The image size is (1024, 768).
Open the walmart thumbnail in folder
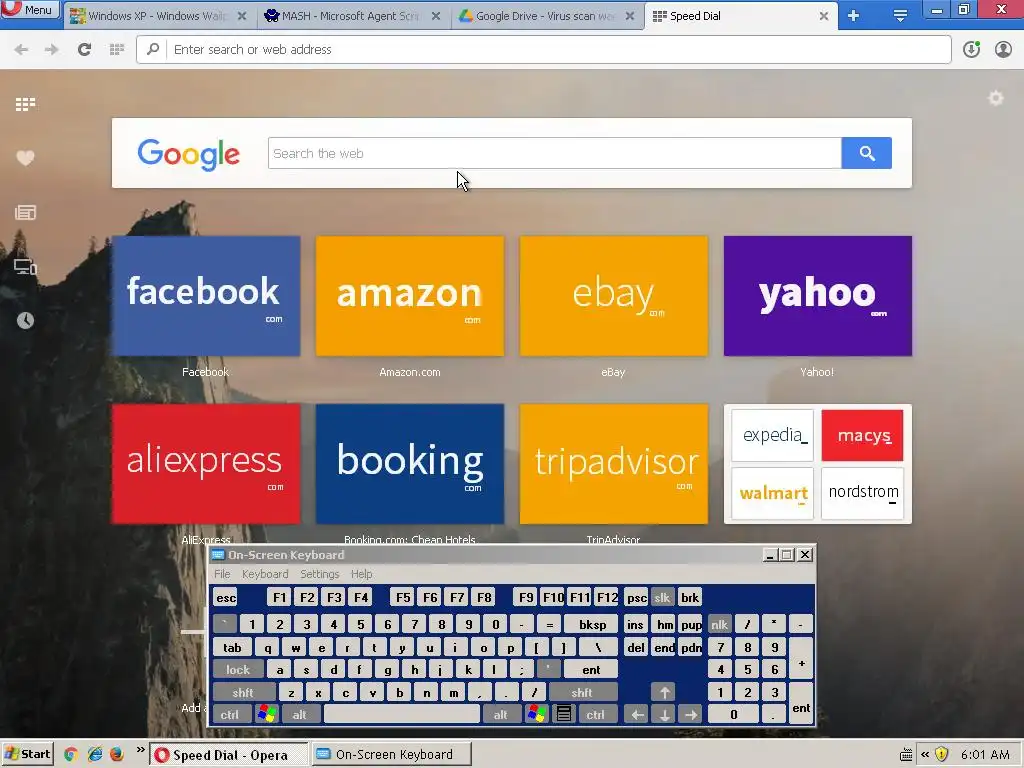point(773,493)
